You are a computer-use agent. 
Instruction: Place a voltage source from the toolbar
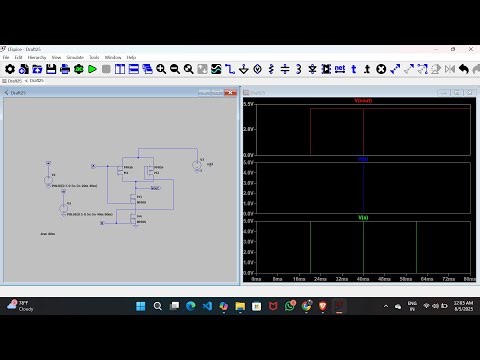(257, 69)
